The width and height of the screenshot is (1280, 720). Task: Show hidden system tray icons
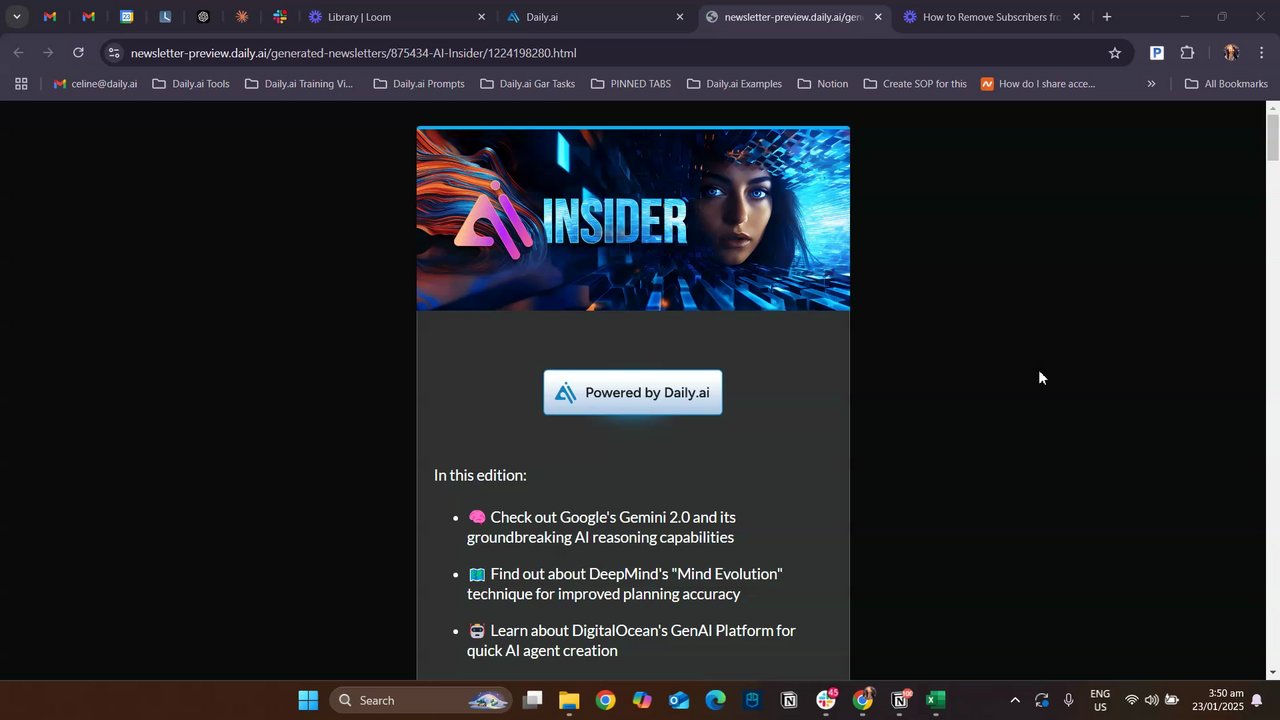pos(1015,700)
